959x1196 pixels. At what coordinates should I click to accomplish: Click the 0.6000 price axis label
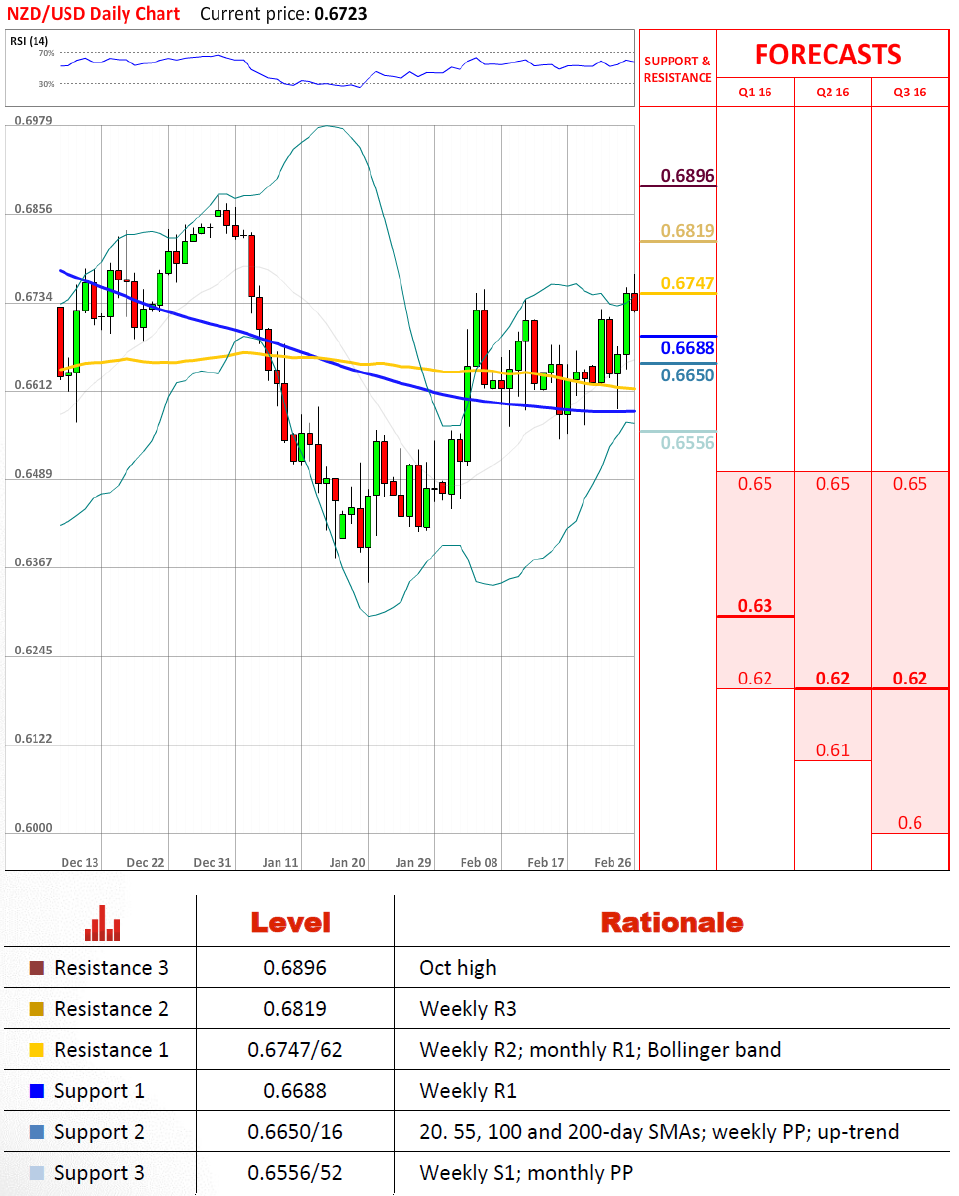coord(34,828)
